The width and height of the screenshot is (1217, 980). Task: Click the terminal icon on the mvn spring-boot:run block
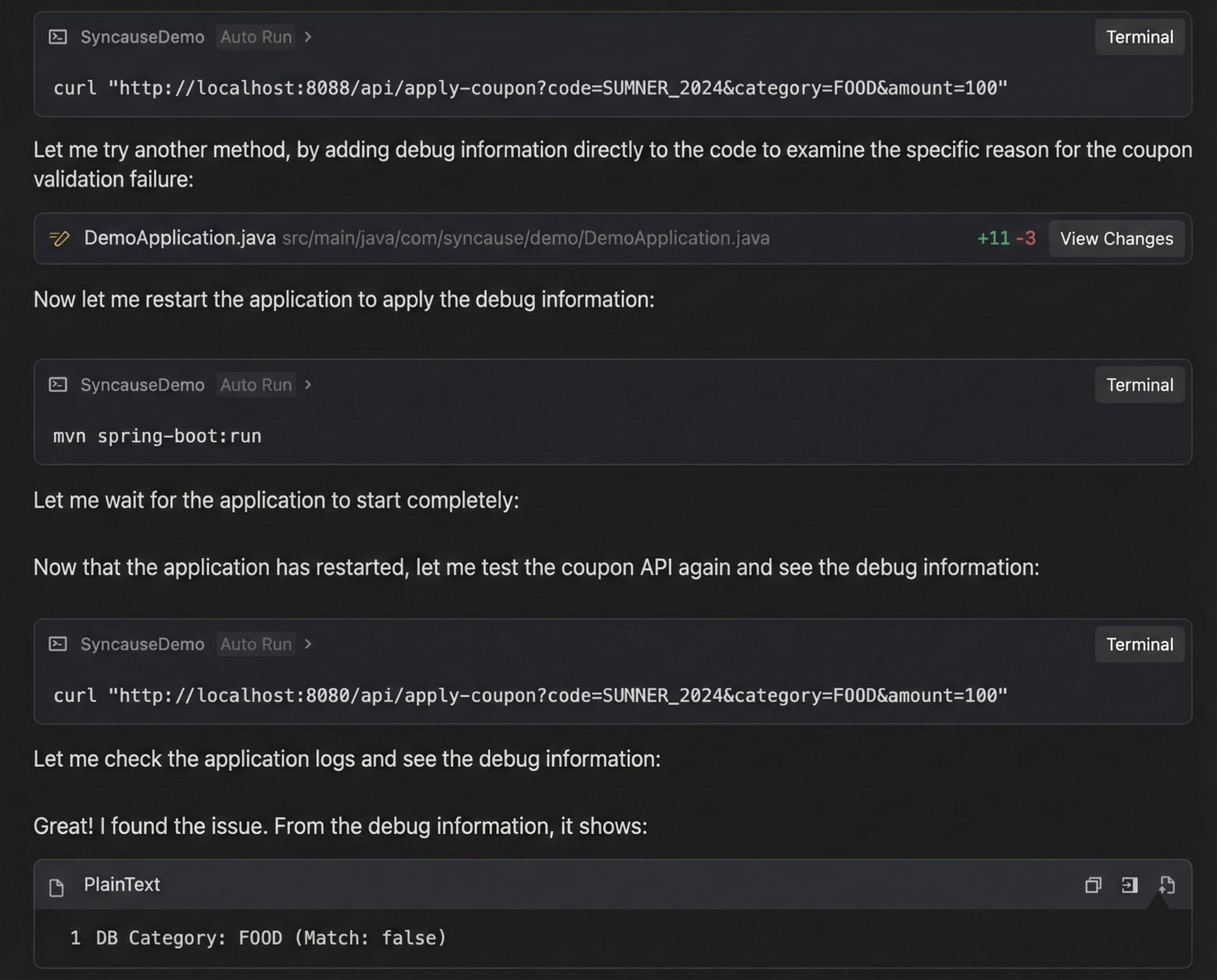[59, 384]
